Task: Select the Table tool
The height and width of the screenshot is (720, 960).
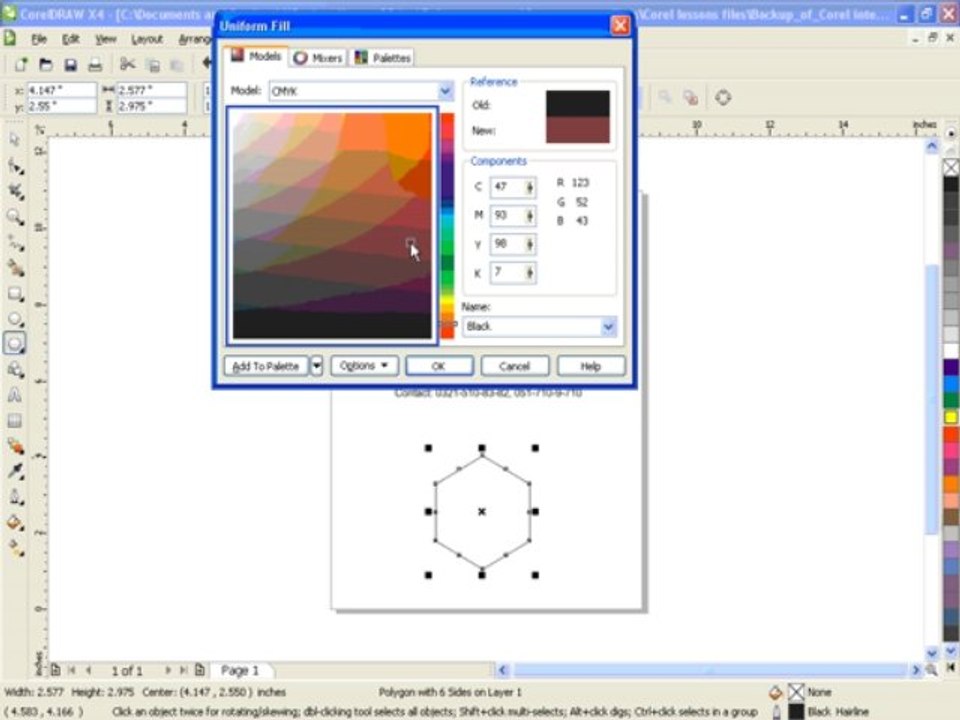Action: [x=15, y=421]
